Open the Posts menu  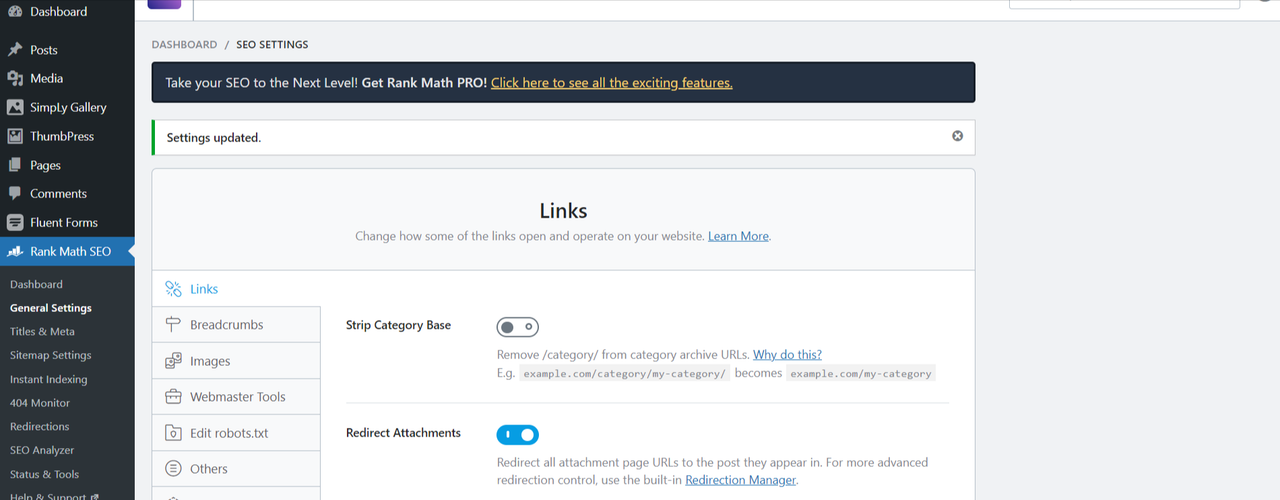[x=67, y=50]
